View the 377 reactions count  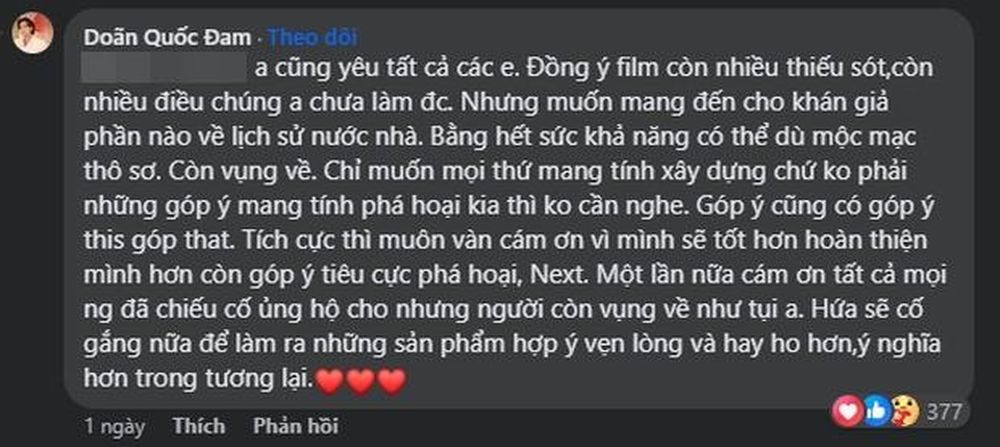pyautogui.click(x=944, y=413)
